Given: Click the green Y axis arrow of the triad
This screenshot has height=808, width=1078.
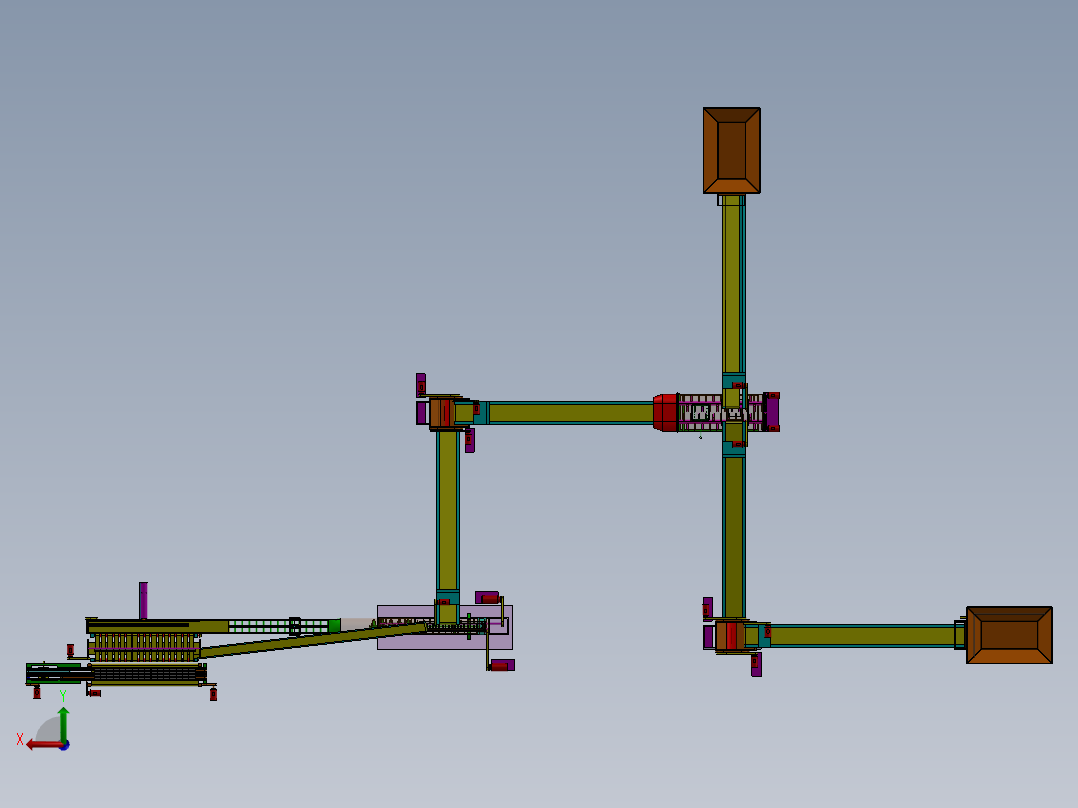Looking at the screenshot, I should [x=63, y=723].
